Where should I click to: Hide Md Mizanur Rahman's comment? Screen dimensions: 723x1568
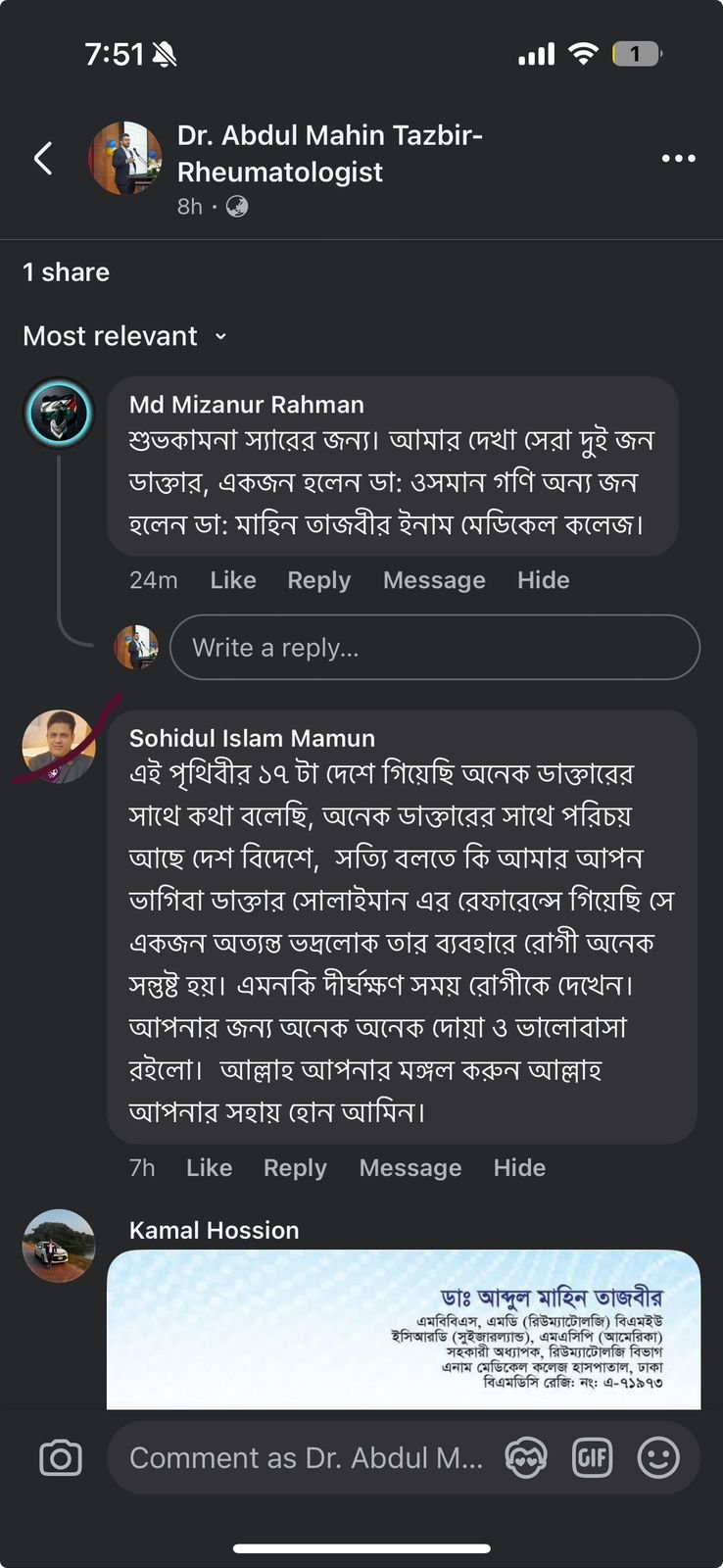point(543,580)
